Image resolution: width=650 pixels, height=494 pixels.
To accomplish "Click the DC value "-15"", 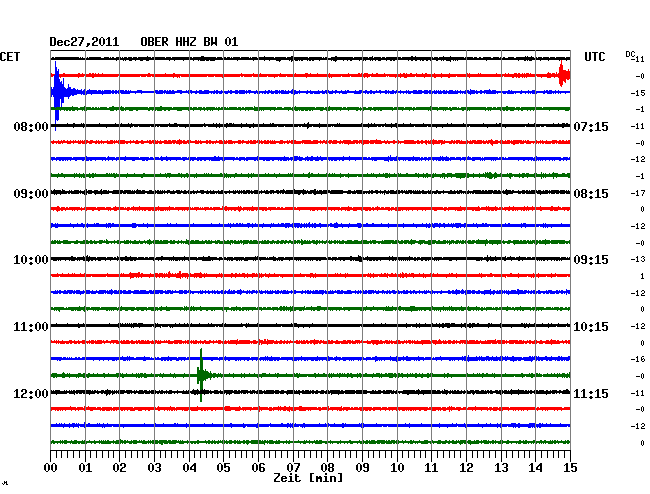I will (x=638, y=93).
